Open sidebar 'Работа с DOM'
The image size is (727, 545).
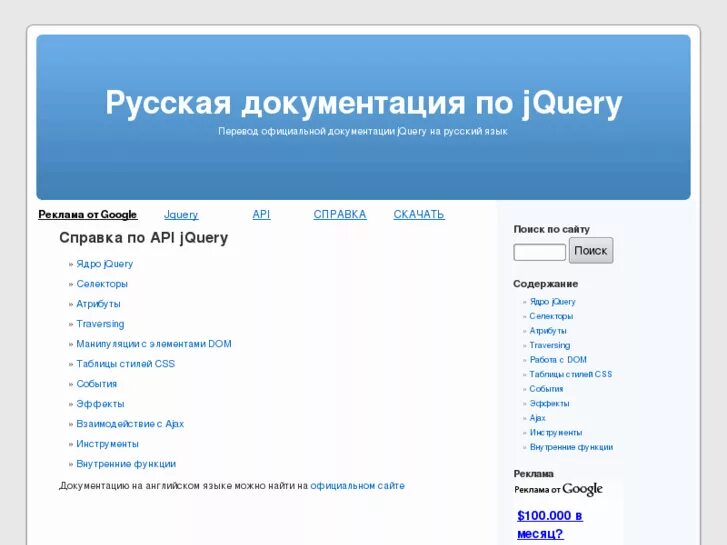pyautogui.click(x=558, y=359)
